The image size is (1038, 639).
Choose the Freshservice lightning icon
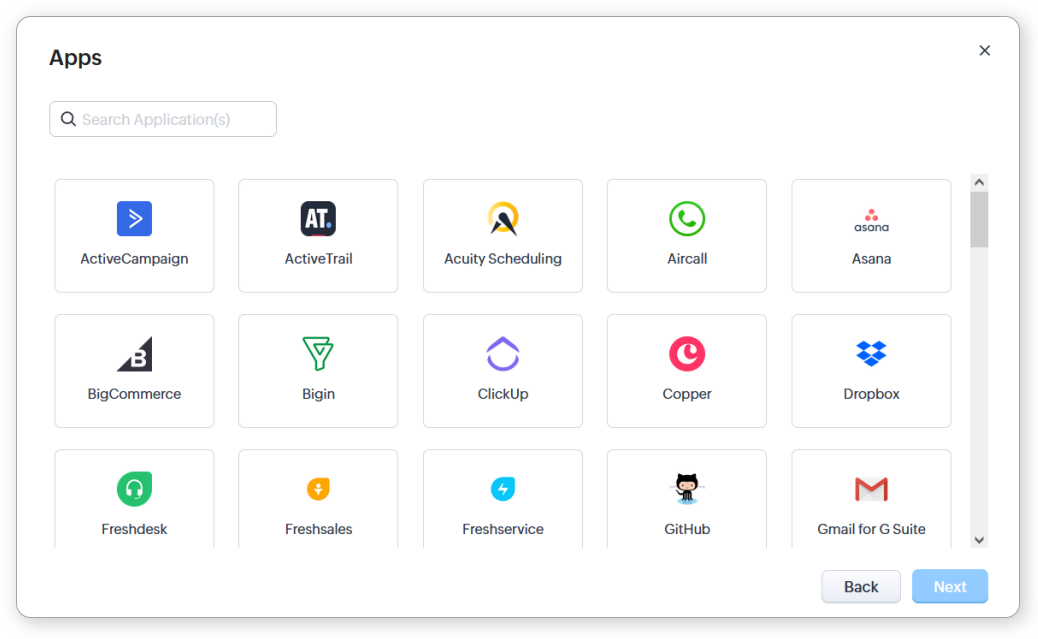[503, 489]
